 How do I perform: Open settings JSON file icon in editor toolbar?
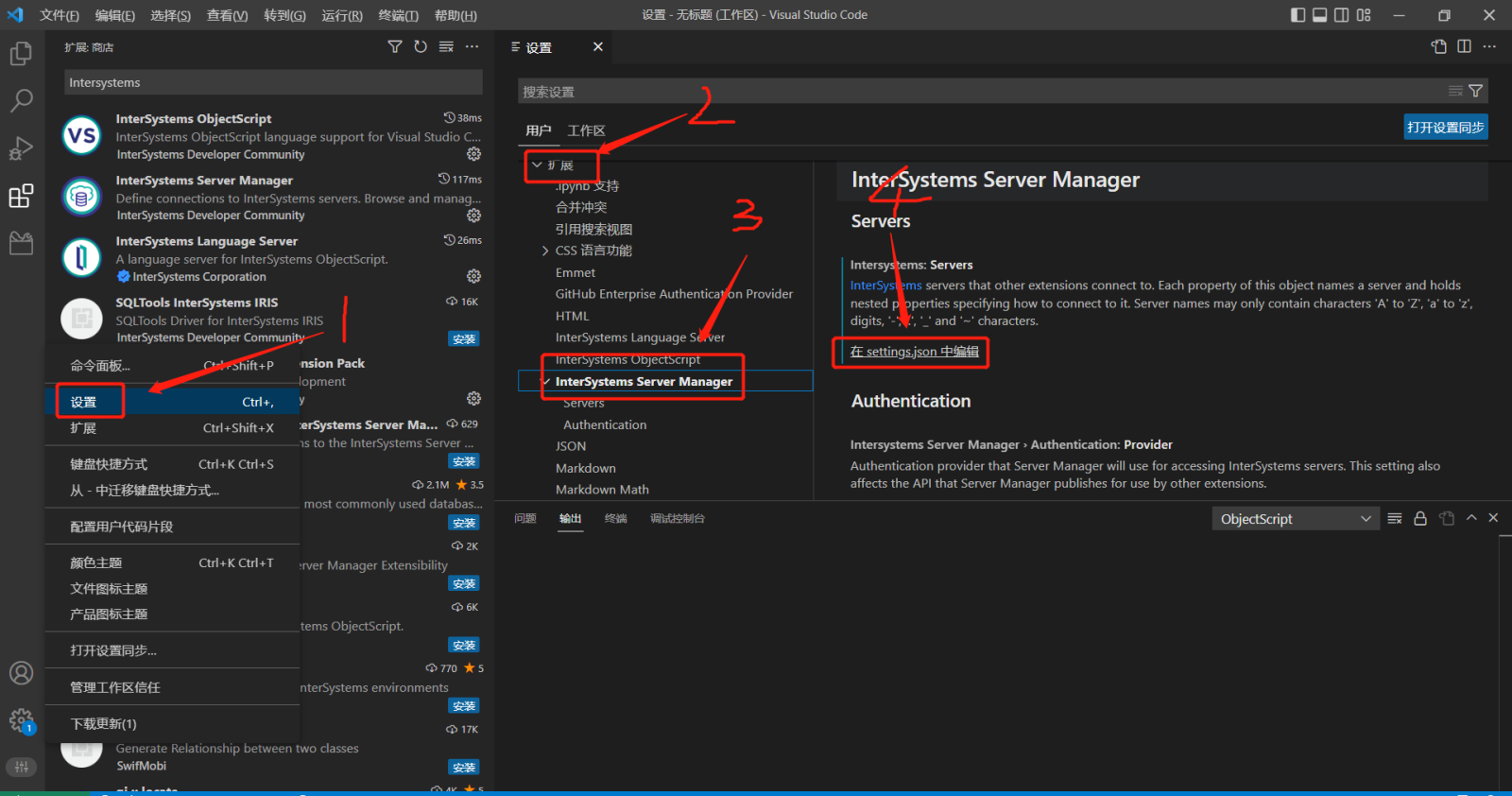coord(1438,47)
